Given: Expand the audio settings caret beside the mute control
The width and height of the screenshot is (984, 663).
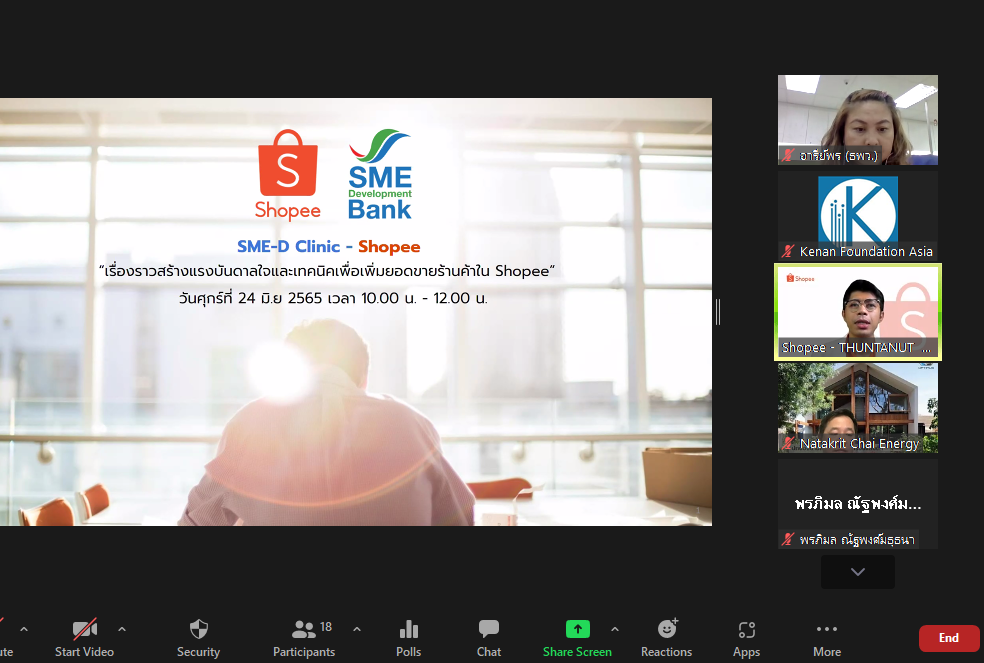Looking at the screenshot, I should (x=24, y=628).
